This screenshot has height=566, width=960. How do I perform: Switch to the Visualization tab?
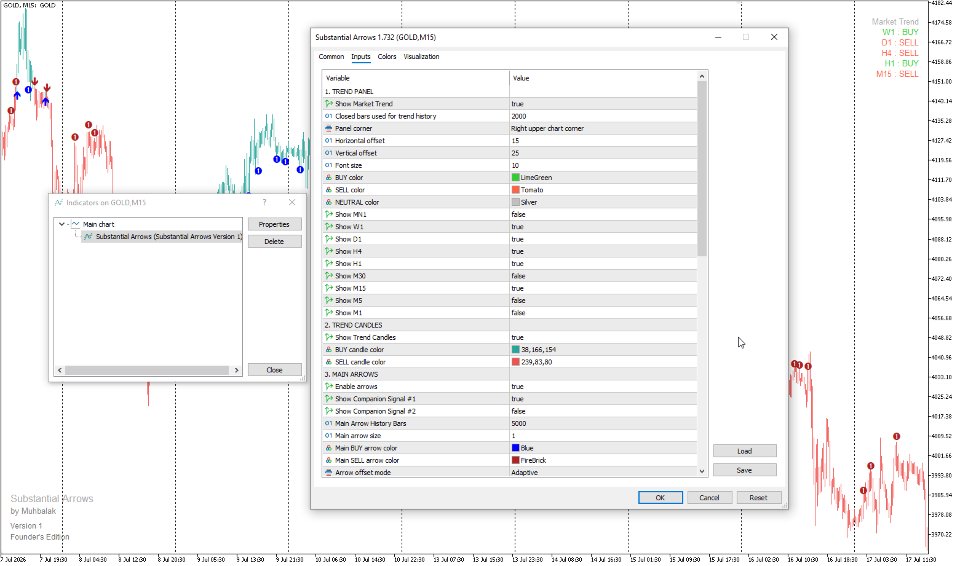click(421, 56)
